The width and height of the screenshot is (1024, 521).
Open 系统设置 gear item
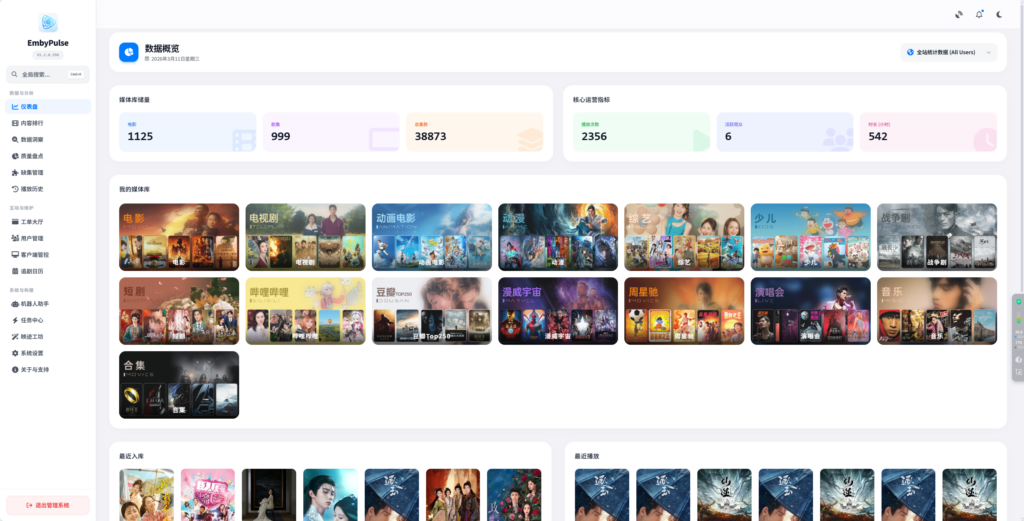point(32,353)
